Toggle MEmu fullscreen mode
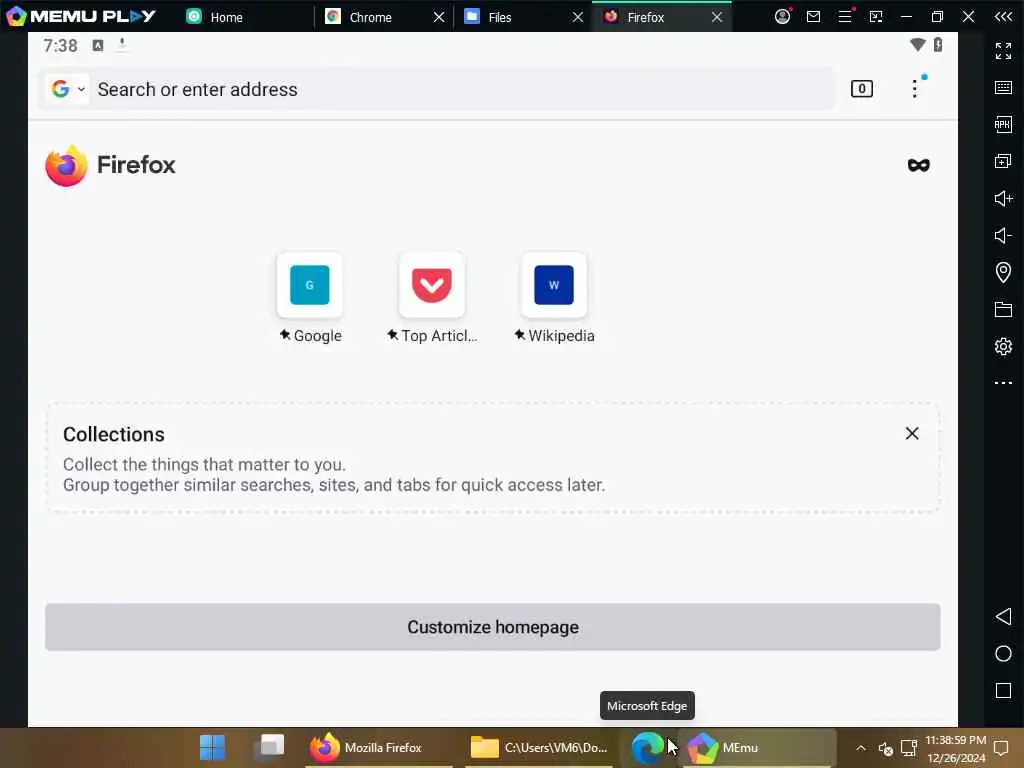Image resolution: width=1024 pixels, height=768 pixels. click(x=1003, y=50)
